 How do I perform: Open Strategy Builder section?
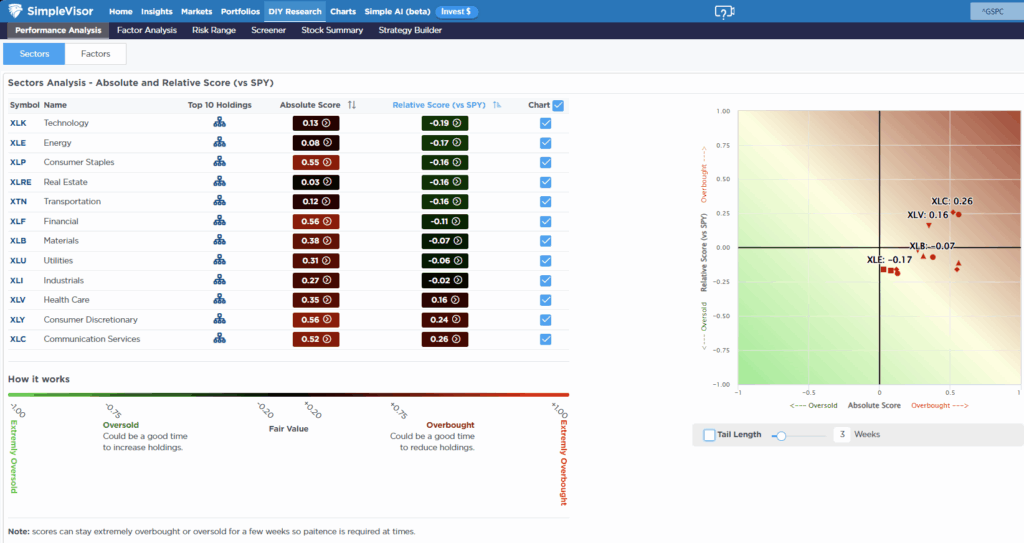[x=410, y=30]
